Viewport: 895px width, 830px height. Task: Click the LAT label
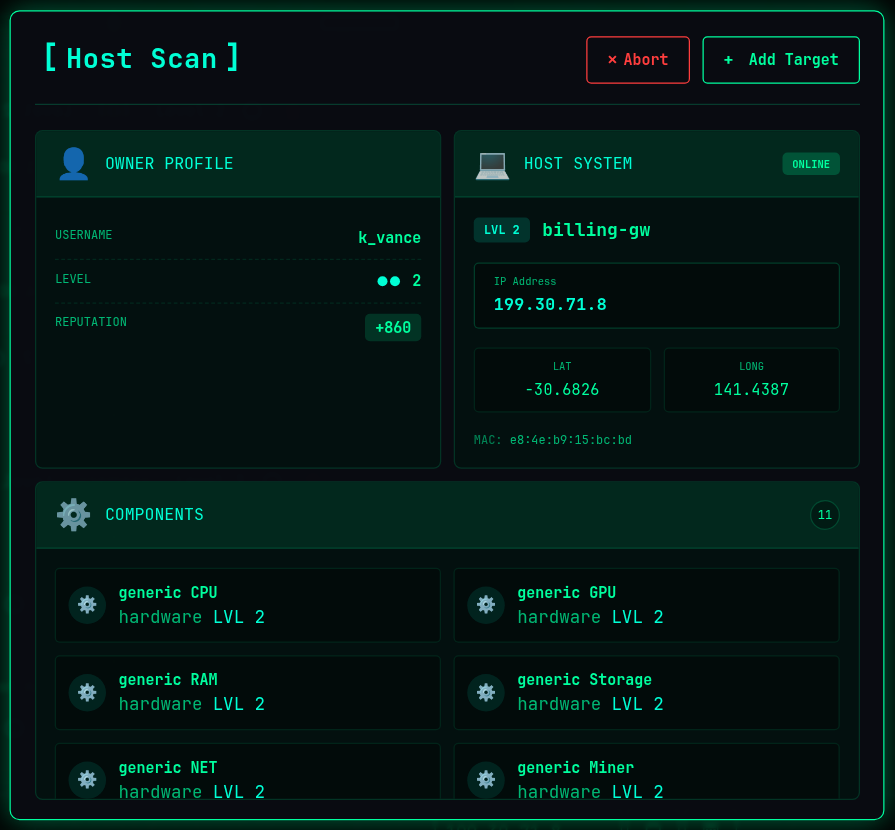pyautogui.click(x=562, y=366)
